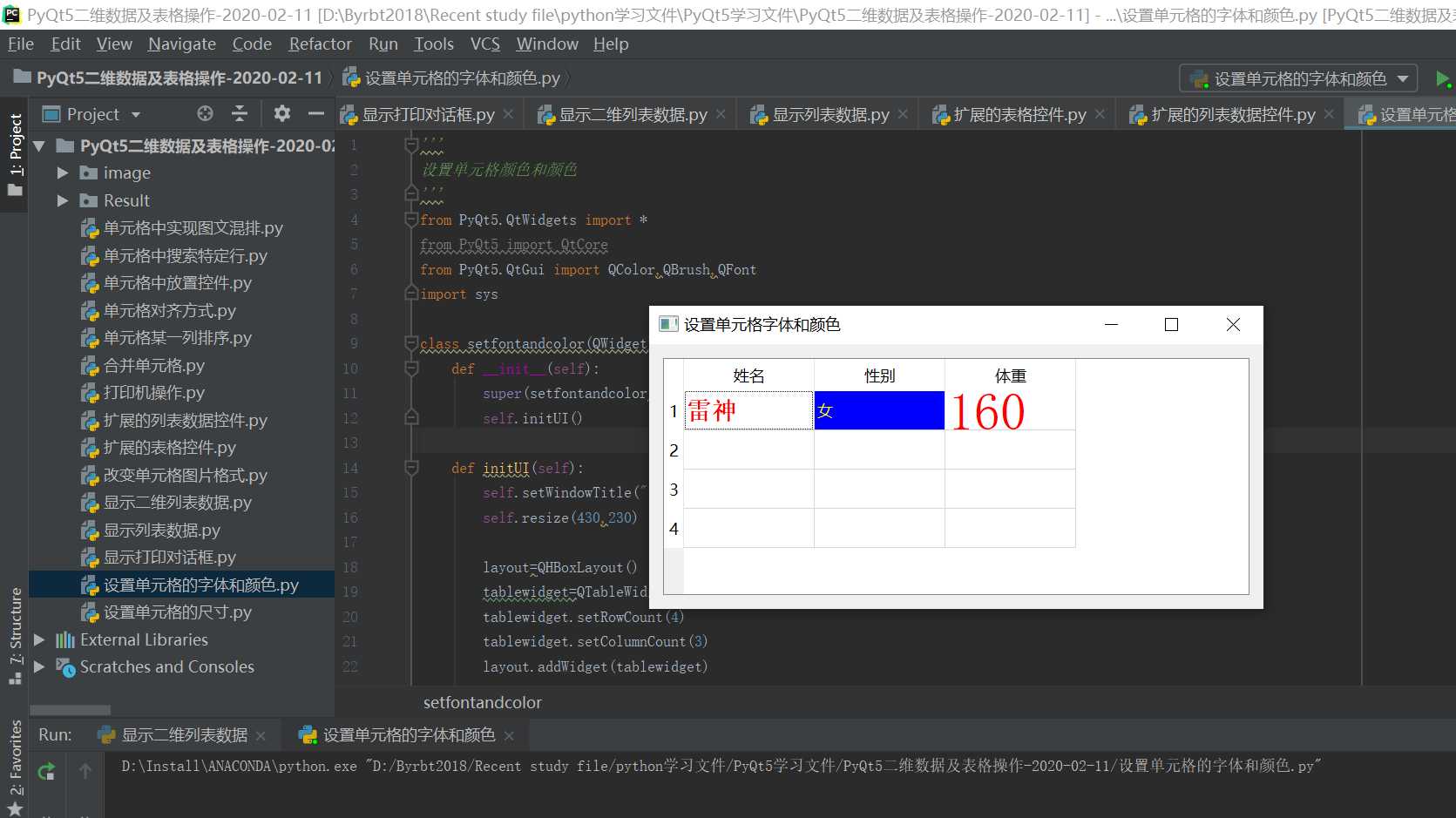Select the 雷神 name cell
Screen dimensions: 1456x818
tap(748, 410)
